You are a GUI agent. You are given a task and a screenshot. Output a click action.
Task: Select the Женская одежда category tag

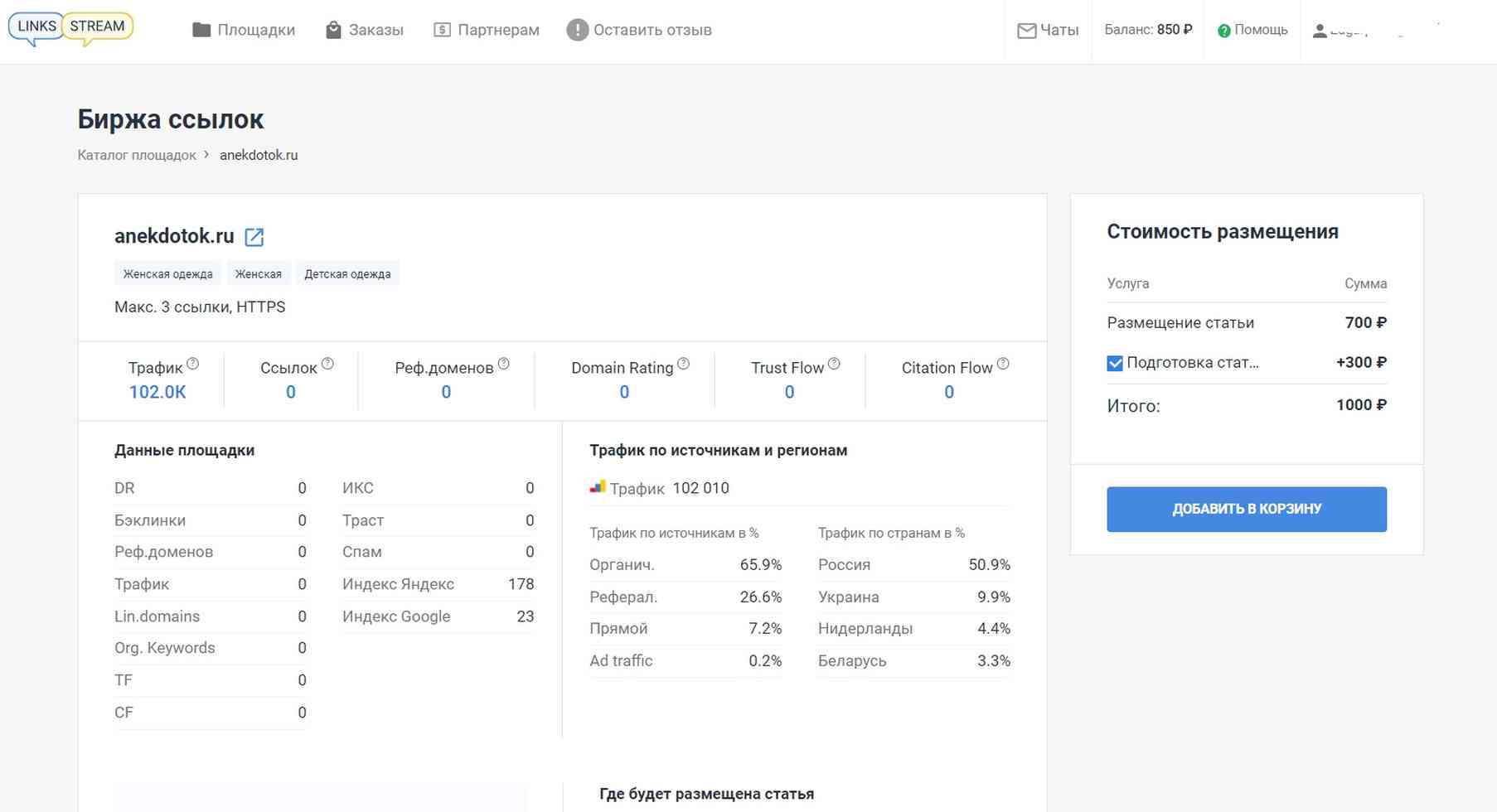point(167,274)
